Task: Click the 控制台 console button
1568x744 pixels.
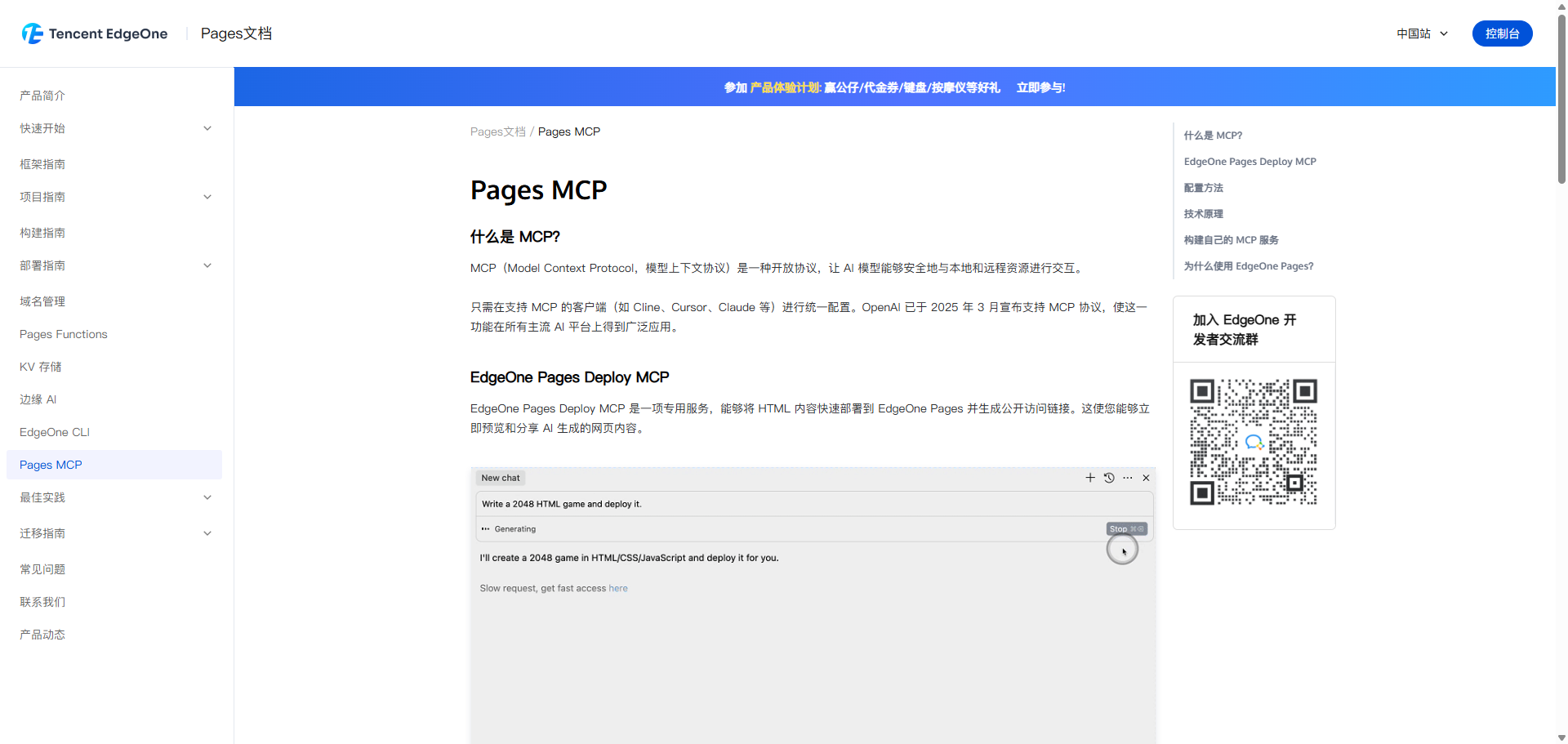Action: coord(1502,33)
